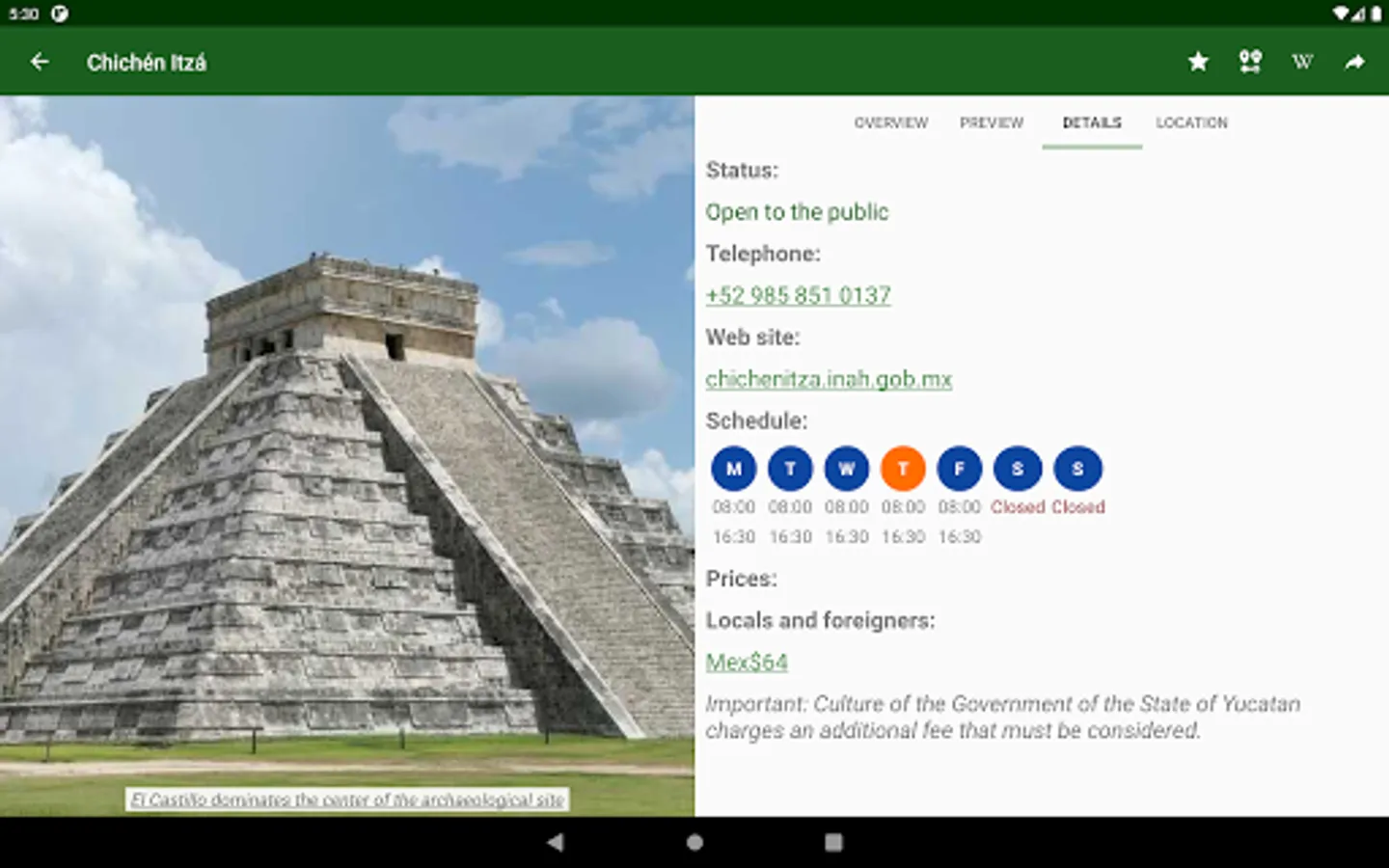This screenshot has width=1389, height=868.
Task: Select the orange Thursday T circle
Action: [903, 469]
